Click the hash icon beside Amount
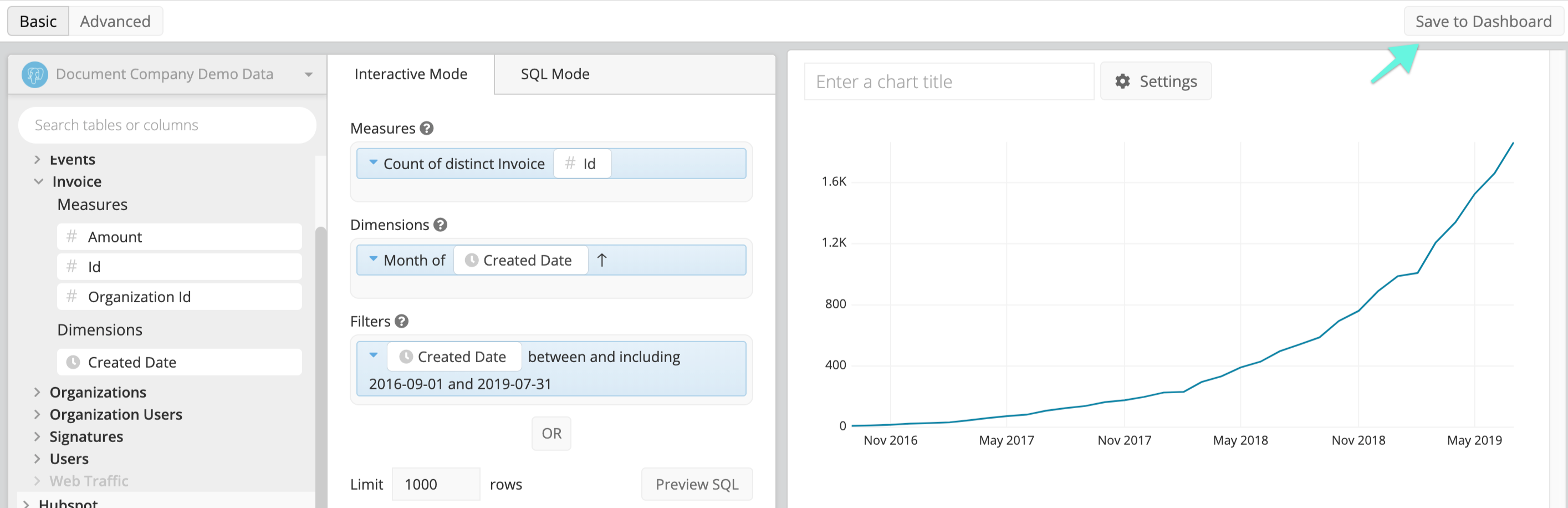The width and height of the screenshot is (1568, 508). (72, 236)
